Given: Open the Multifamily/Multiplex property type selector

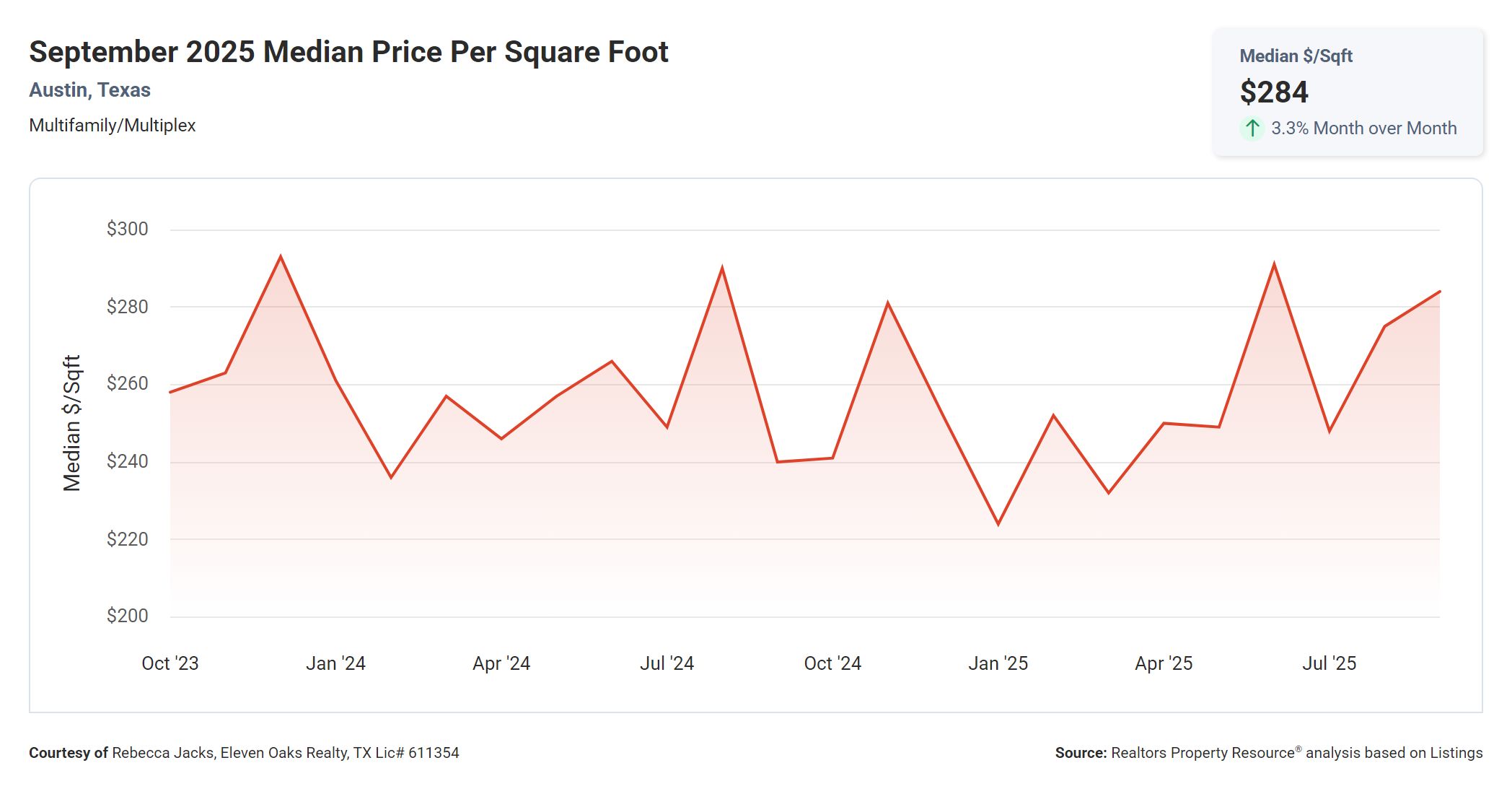Looking at the screenshot, I should point(113,124).
